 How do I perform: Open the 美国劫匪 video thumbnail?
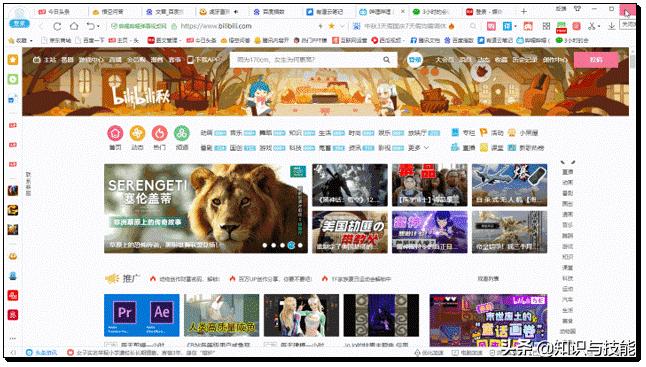coord(350,232)
